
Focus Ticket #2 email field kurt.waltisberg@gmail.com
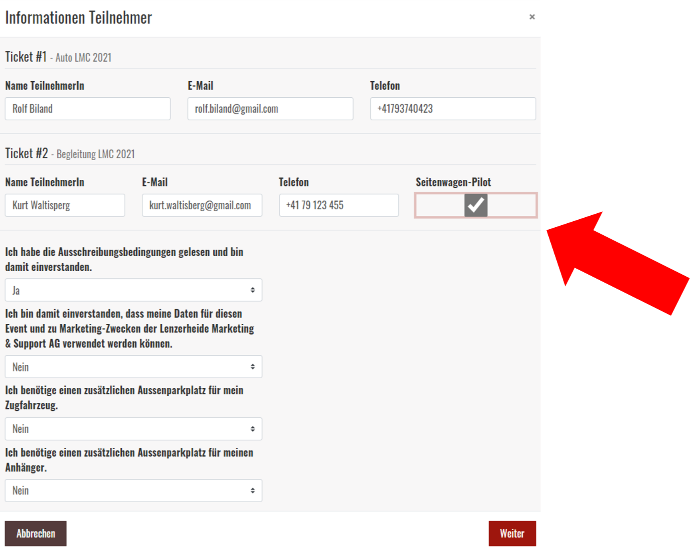tap(202, 205)
